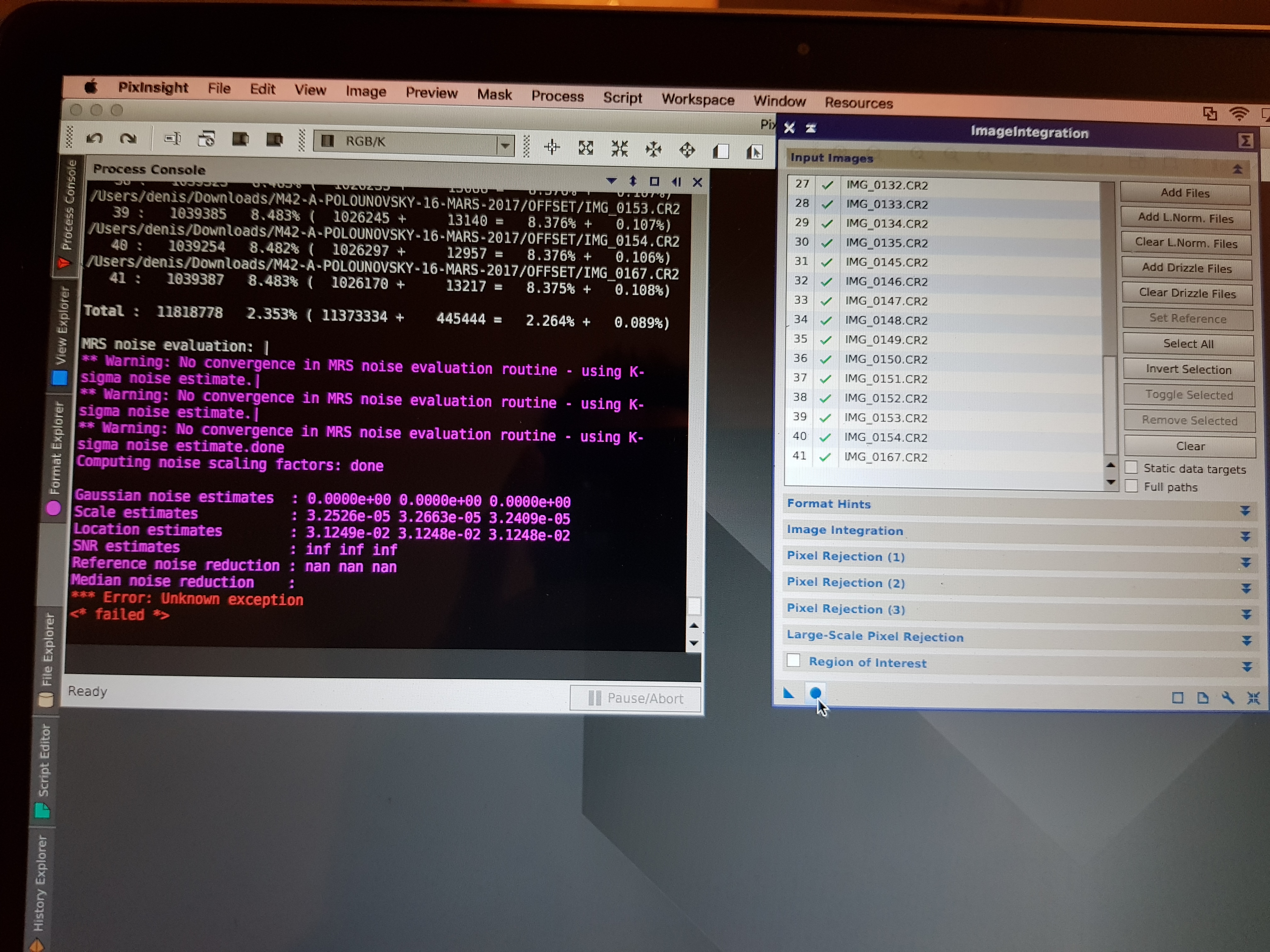Click the Zoom to Fit toolbar icon
Image resolution: width=1270 pixels, height=952 pixels.
[x=586, y=148]
